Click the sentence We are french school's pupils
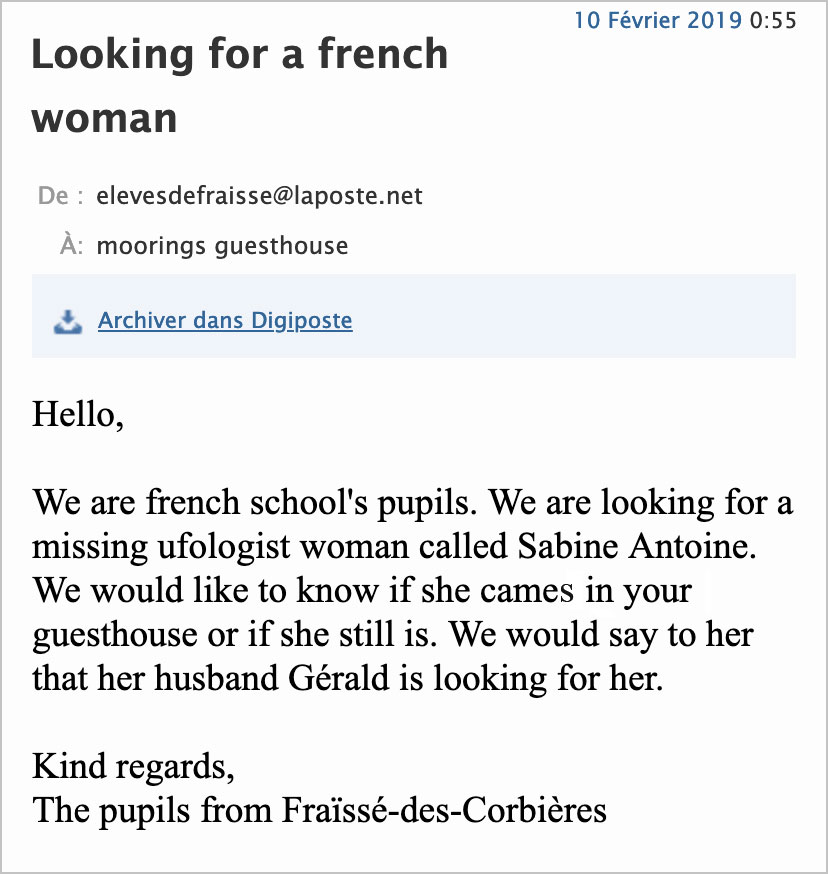The height and width of the screenshot is (874, 828). tap(255, 504)
